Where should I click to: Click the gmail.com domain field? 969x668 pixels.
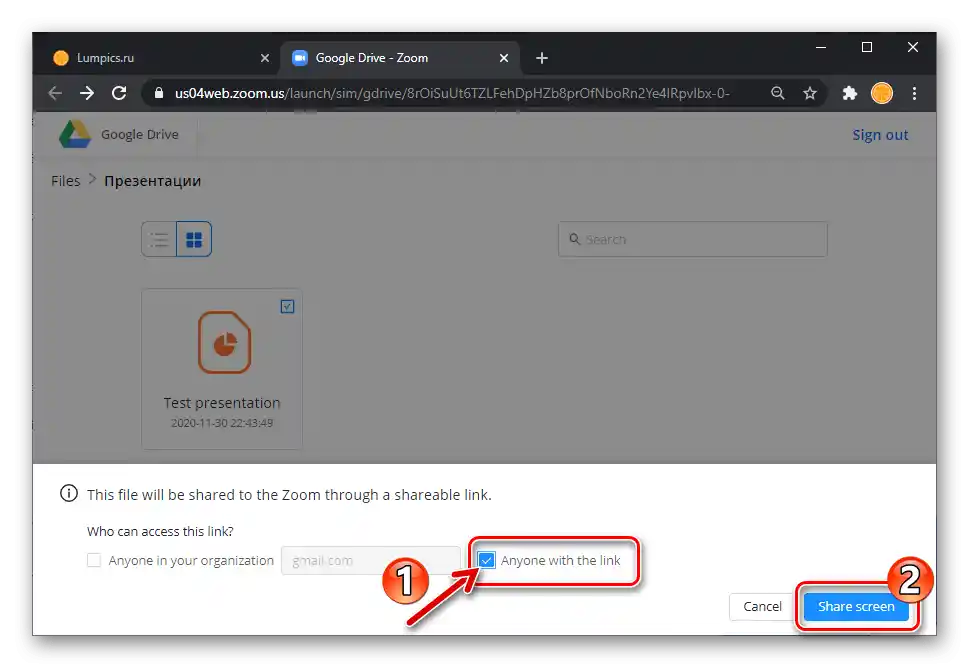point(370,560)
